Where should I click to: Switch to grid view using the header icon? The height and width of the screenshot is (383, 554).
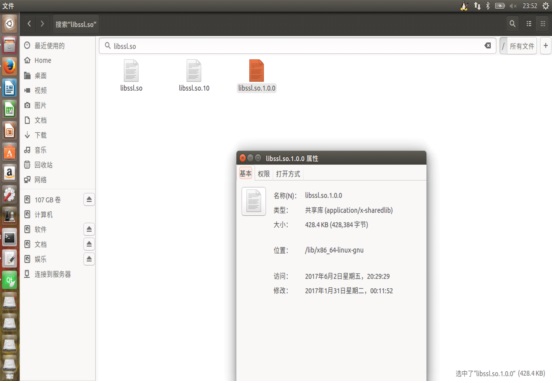(x=529, y=24)
